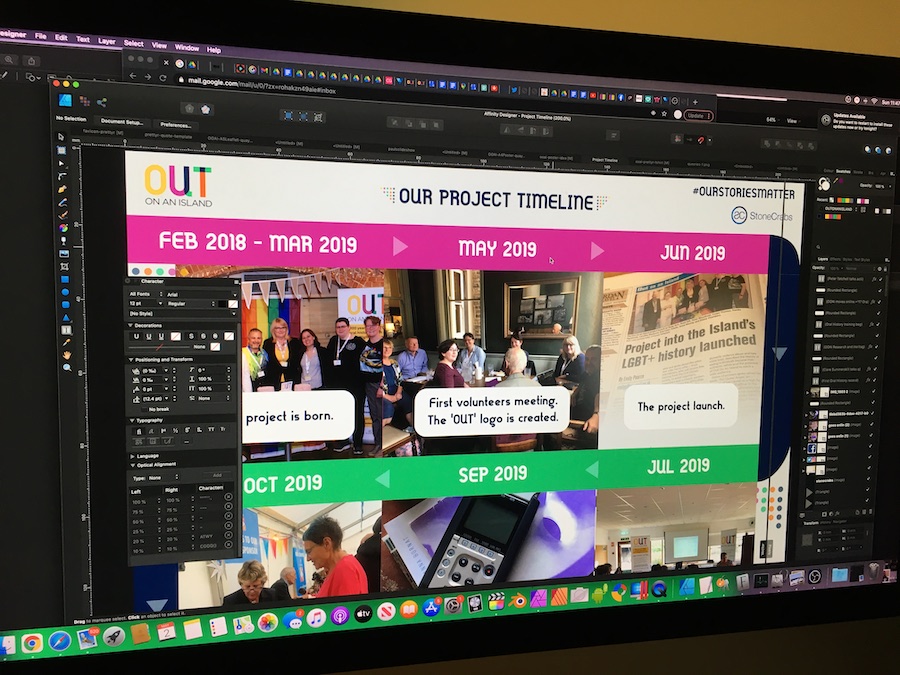Open the Layer menu
This screenshot has height=675, width=900.
(106, 42)
